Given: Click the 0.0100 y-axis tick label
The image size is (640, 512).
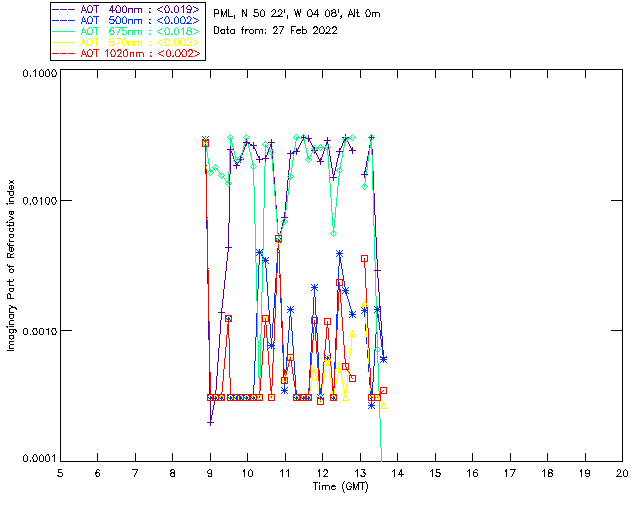Looking at the screenshot, I should (37, 202).
